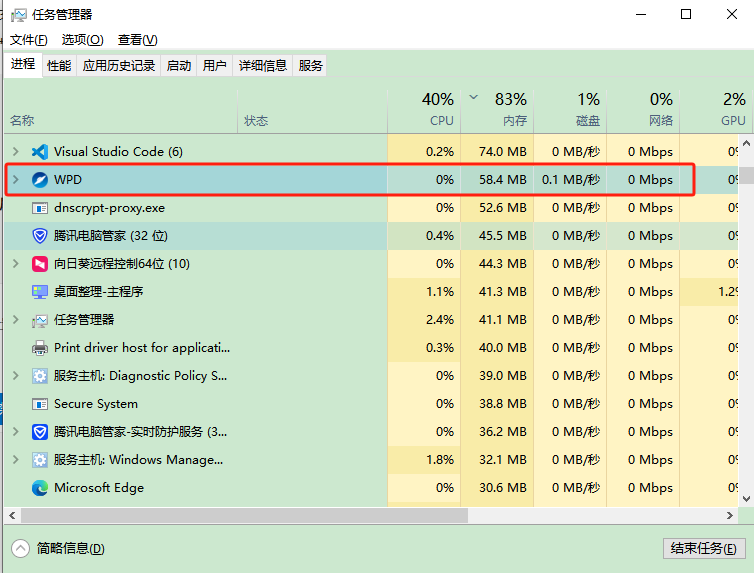This screenshot has width=754, height=573.
Task: Click the vertical scrollbar up arrow
Action: coord(746,143)
